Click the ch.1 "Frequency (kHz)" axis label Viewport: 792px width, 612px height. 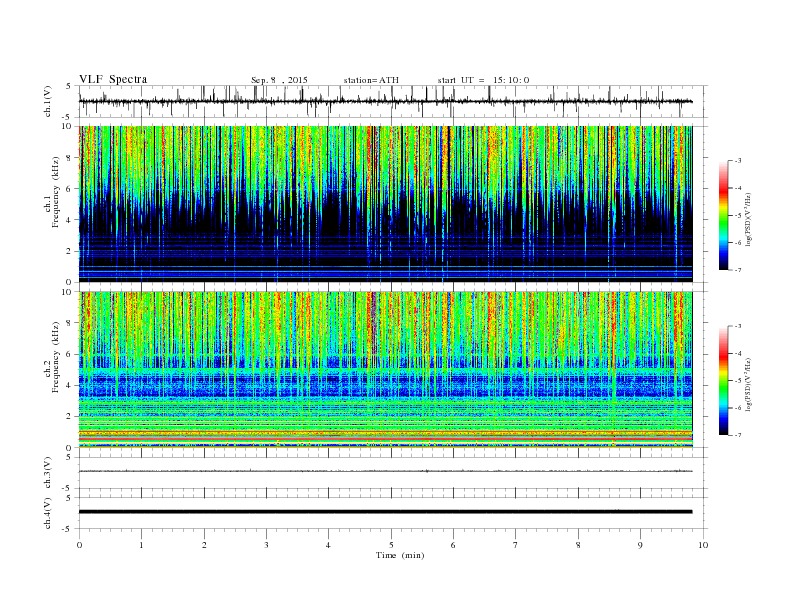point(56,192)
